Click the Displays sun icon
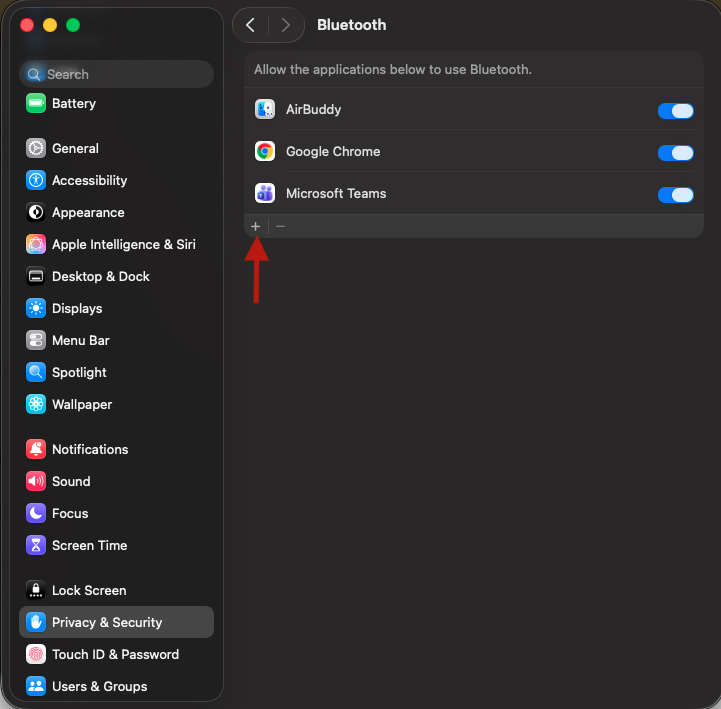This screenshot has height=709, width=721. (36, 309)
